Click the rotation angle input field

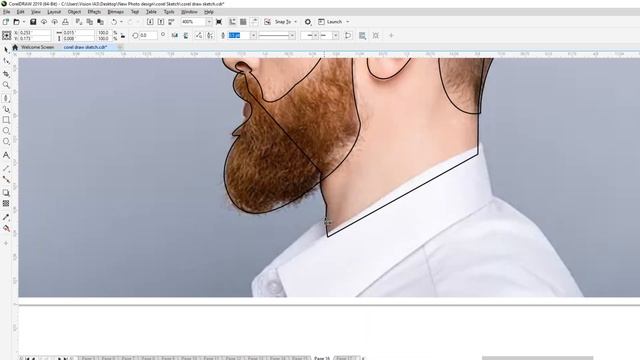tap(148, 36)
